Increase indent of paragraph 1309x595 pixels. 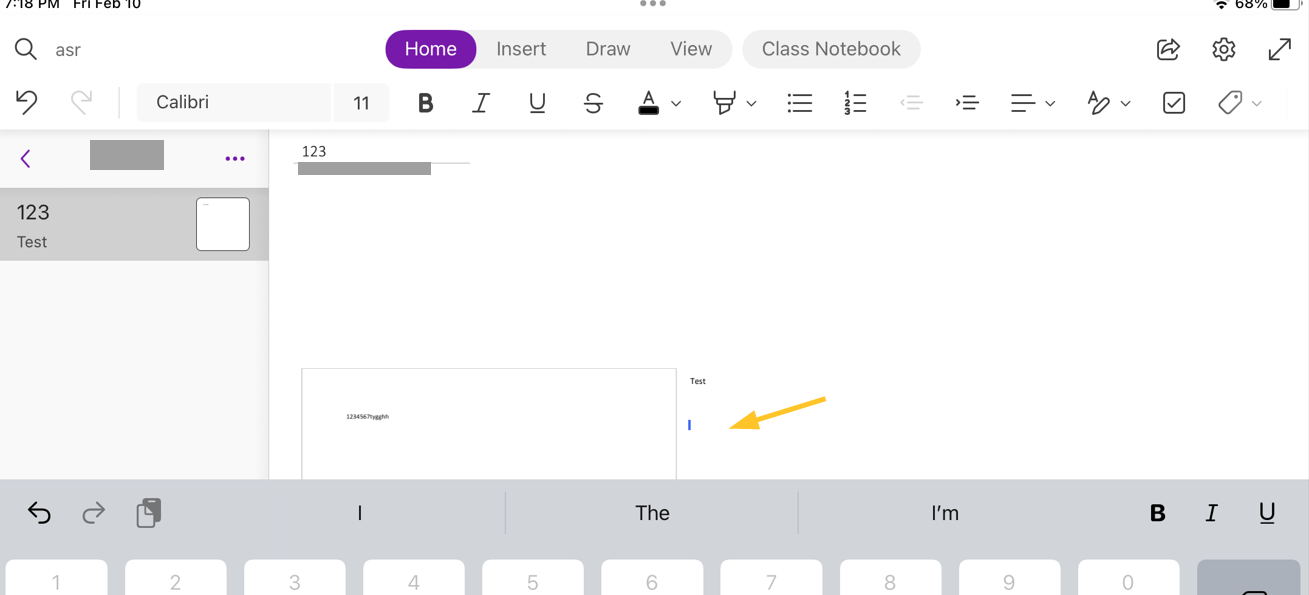click(967, 102)
